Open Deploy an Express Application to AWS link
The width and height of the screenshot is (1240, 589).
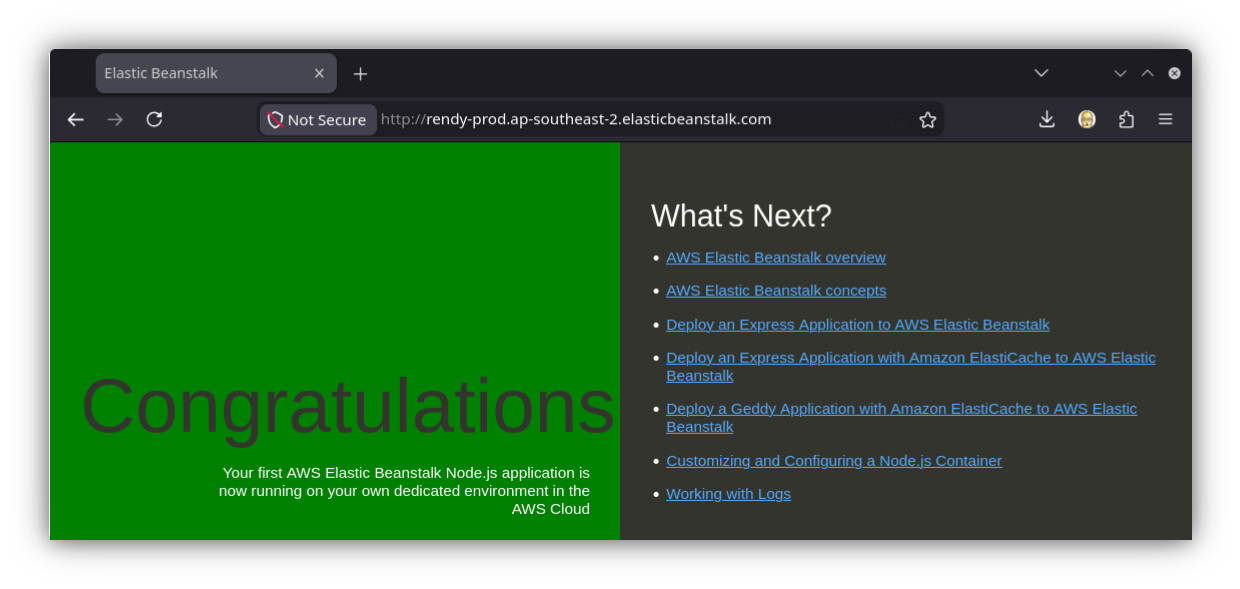858,325
